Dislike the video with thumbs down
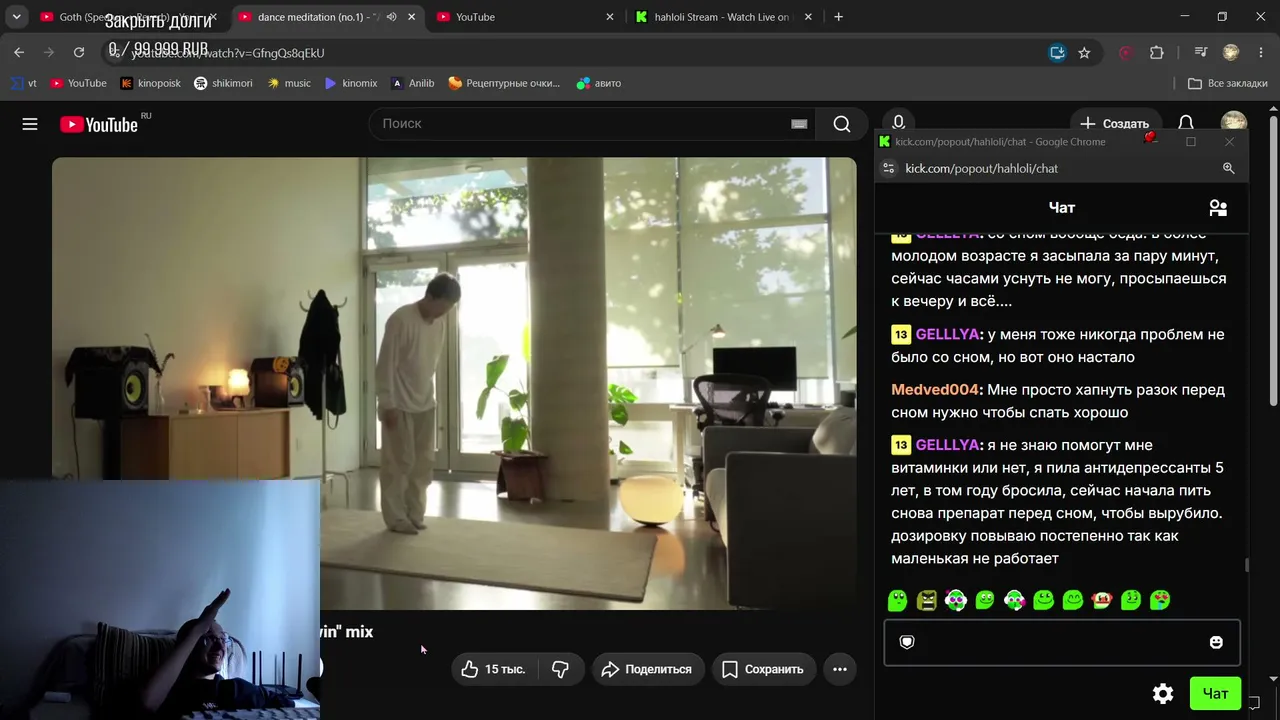The width and height of the screenshot is (1280, 720). click(x=561, y=669)
